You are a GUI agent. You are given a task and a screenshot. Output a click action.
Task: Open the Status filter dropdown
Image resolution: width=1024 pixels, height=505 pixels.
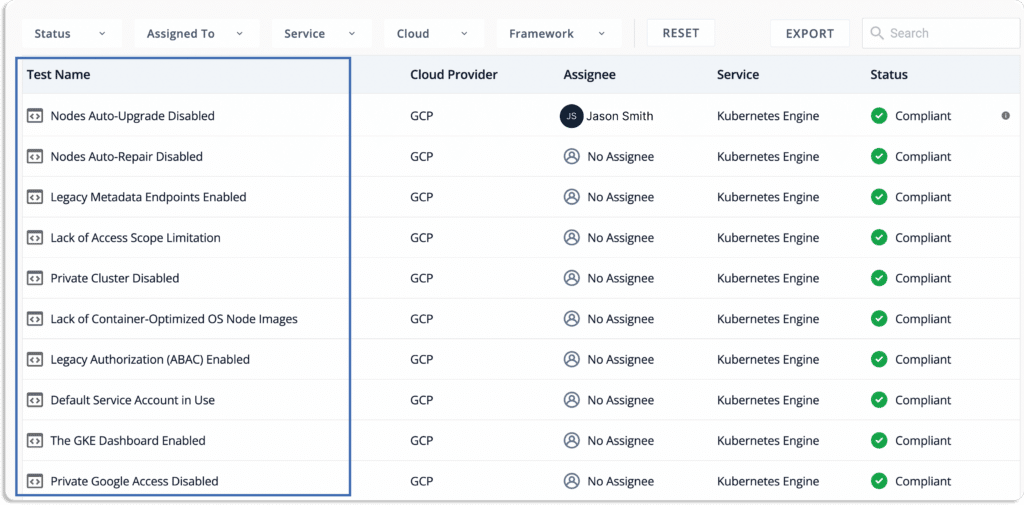click(x=71, y=34)
